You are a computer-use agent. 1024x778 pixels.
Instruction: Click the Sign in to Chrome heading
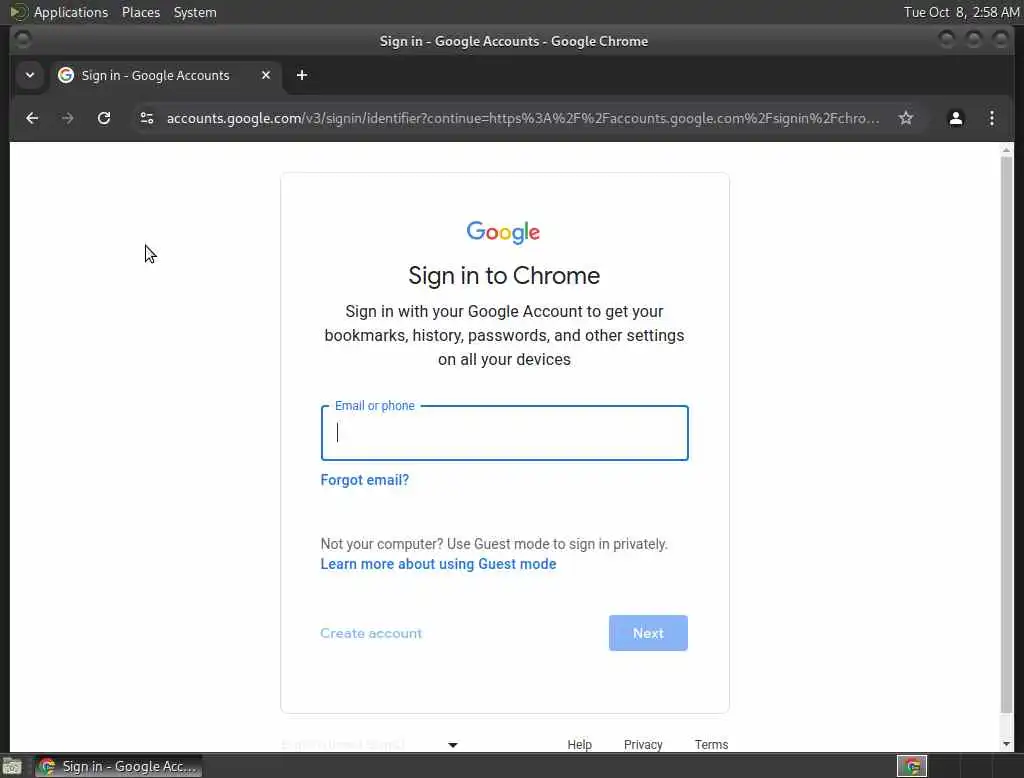pyautogui.click(x=504, y=276)
